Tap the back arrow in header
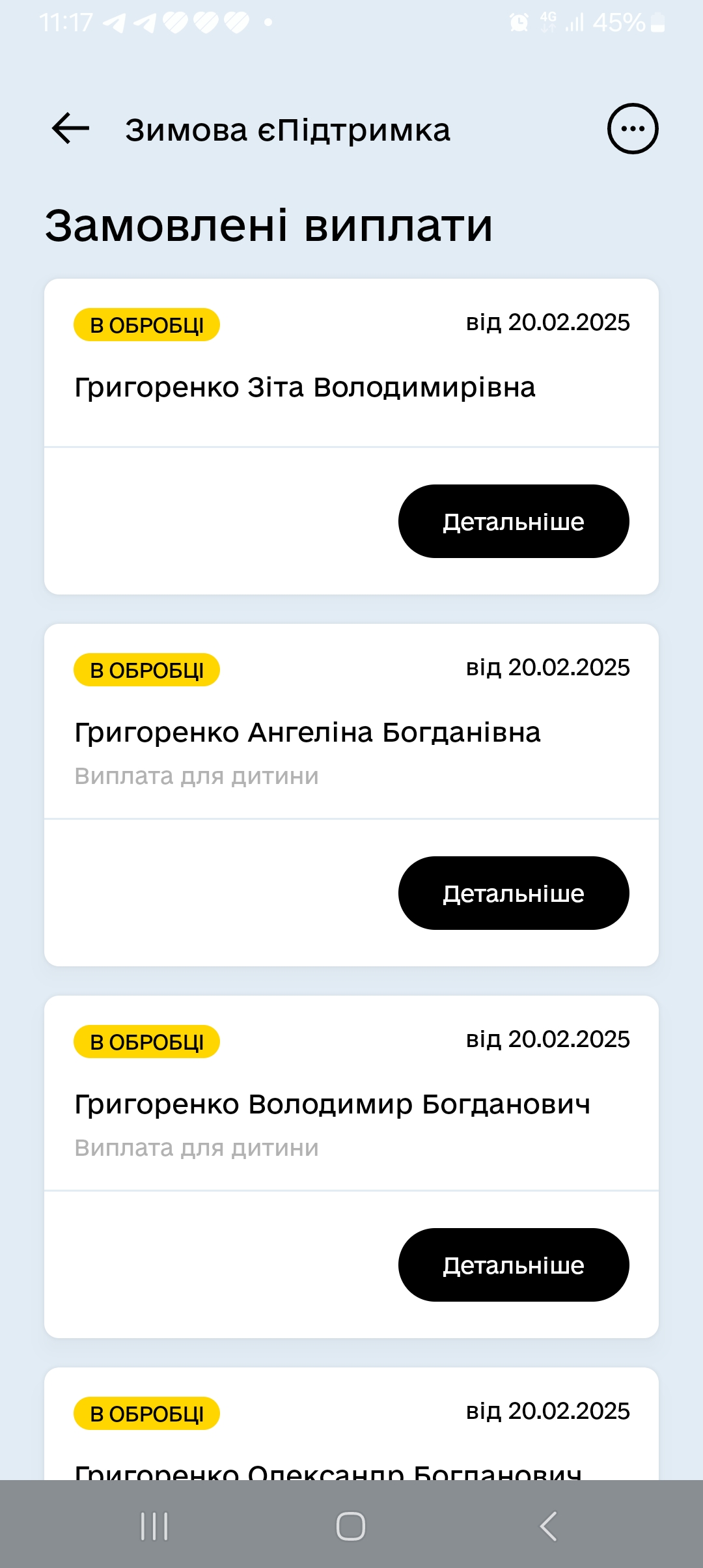This screenshot has height=1568, width=703. click(x=70, y=128)
